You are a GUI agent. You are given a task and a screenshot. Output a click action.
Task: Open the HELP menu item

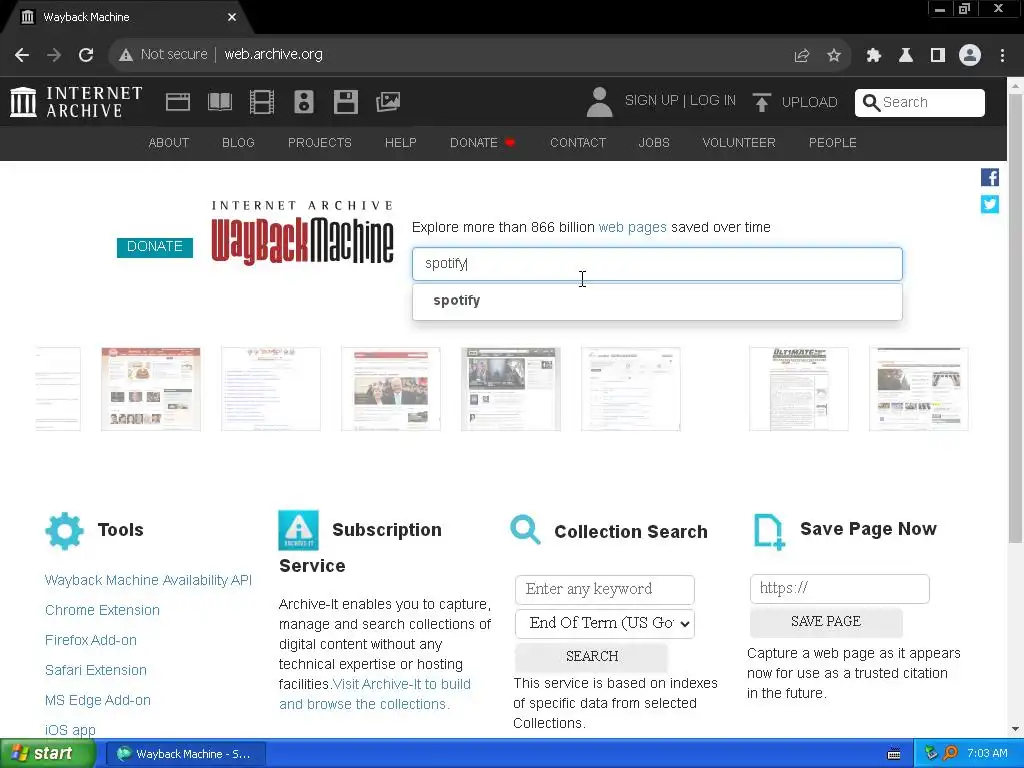click(400, 142)
